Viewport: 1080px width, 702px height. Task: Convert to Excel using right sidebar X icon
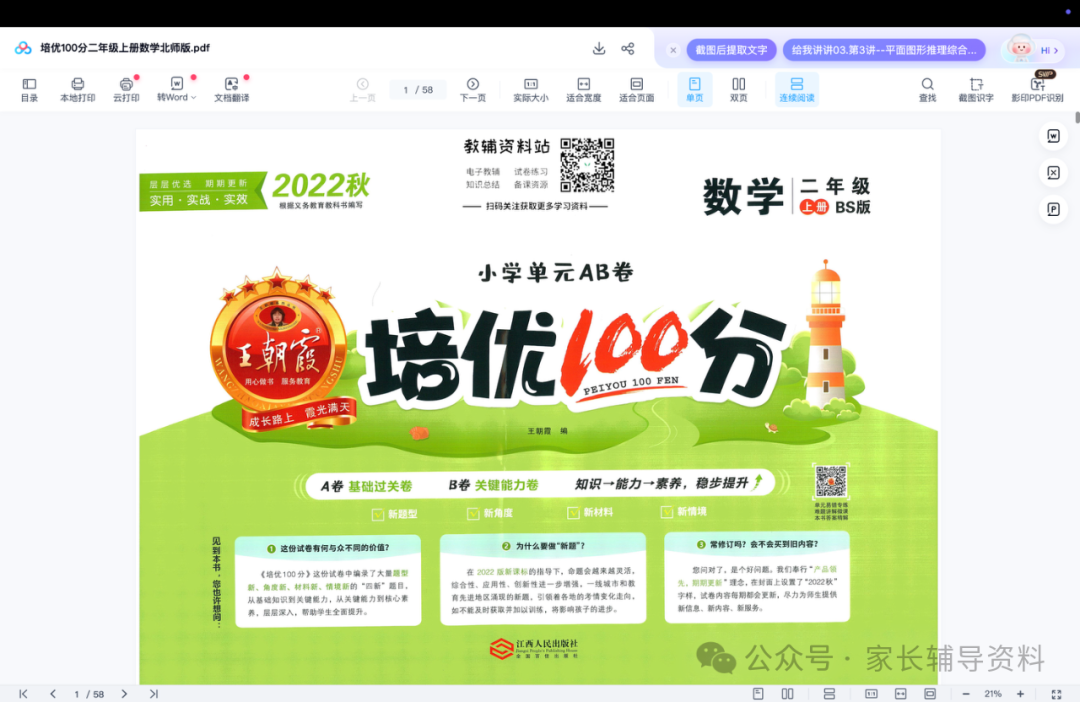point(1053,172)
